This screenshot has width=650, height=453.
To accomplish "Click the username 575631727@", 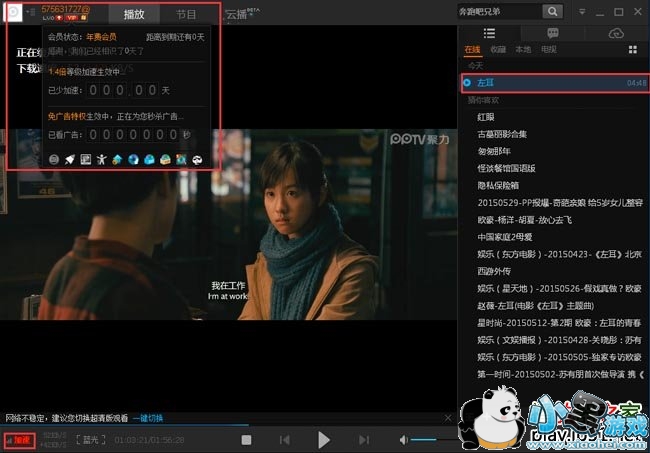I will click(x=65, y=9).
